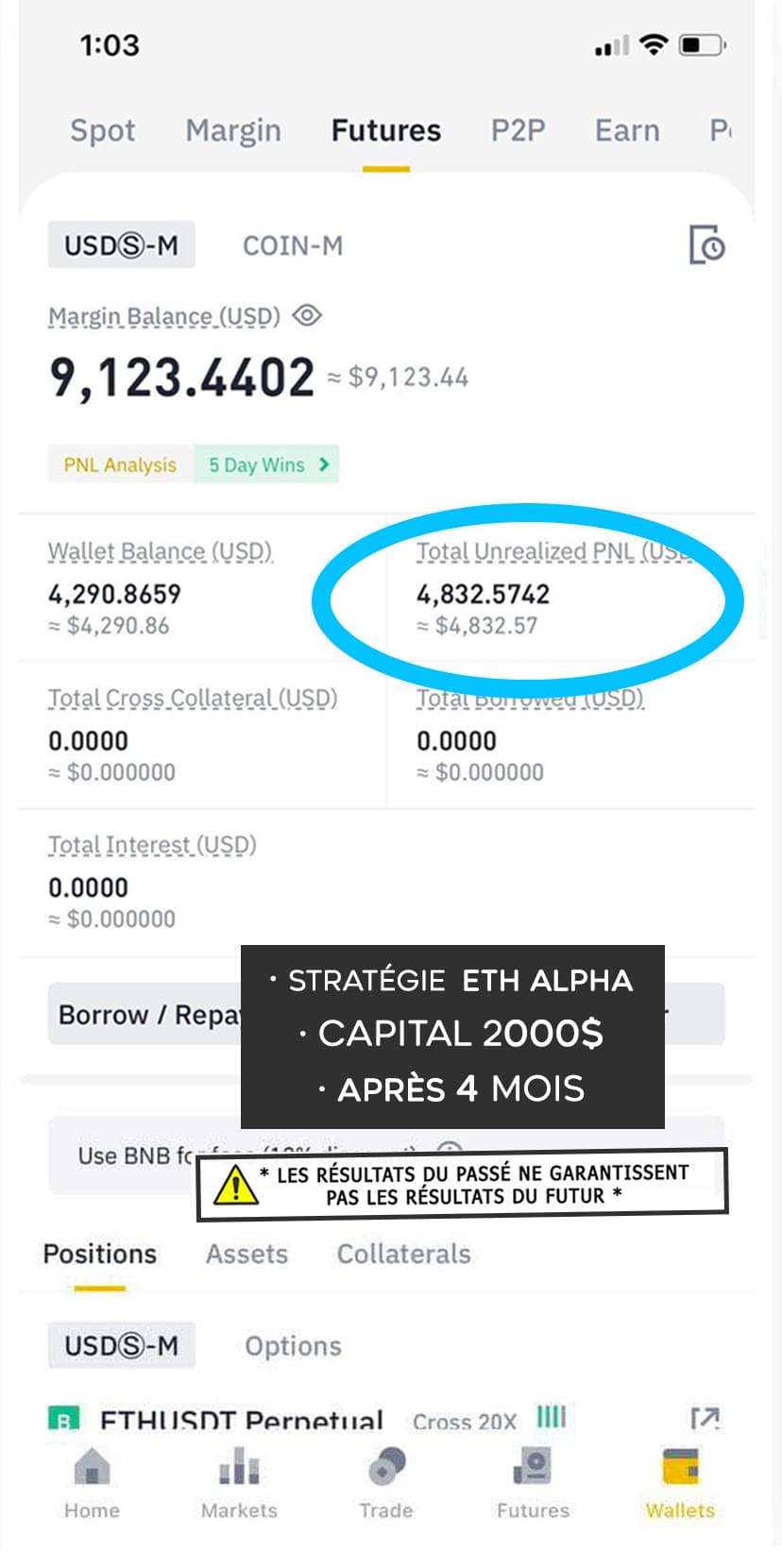Expand the 5 Day Wins chevron
The height and width of the screenshot is (1568, 782).
click(324, 464)
